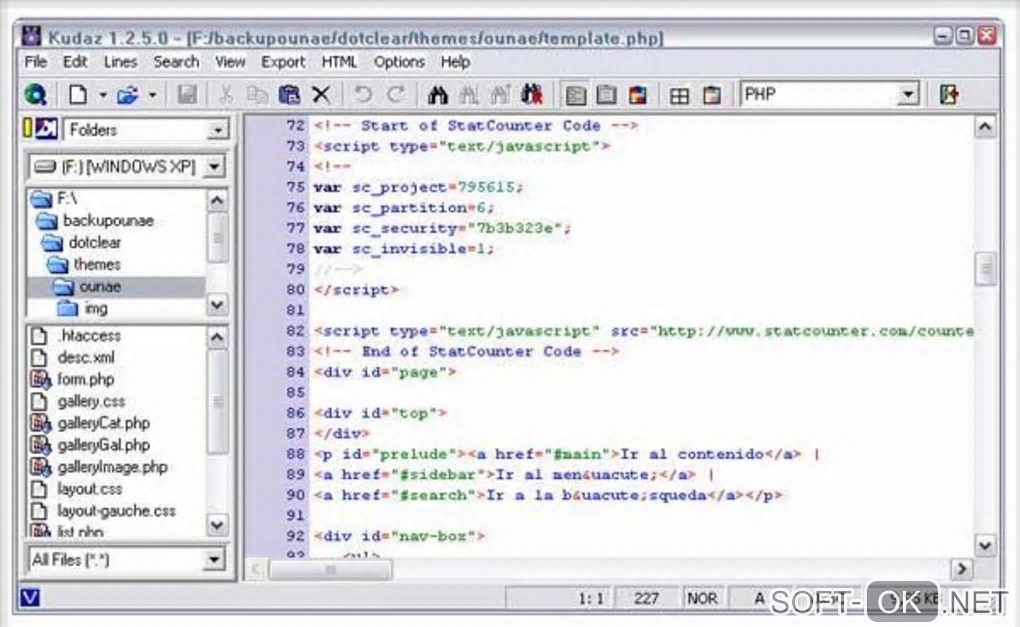The width and height of the screenshot is (1020, 627).
Task: Click the Exit door icon at toolbar end
Action: point(949,95)
